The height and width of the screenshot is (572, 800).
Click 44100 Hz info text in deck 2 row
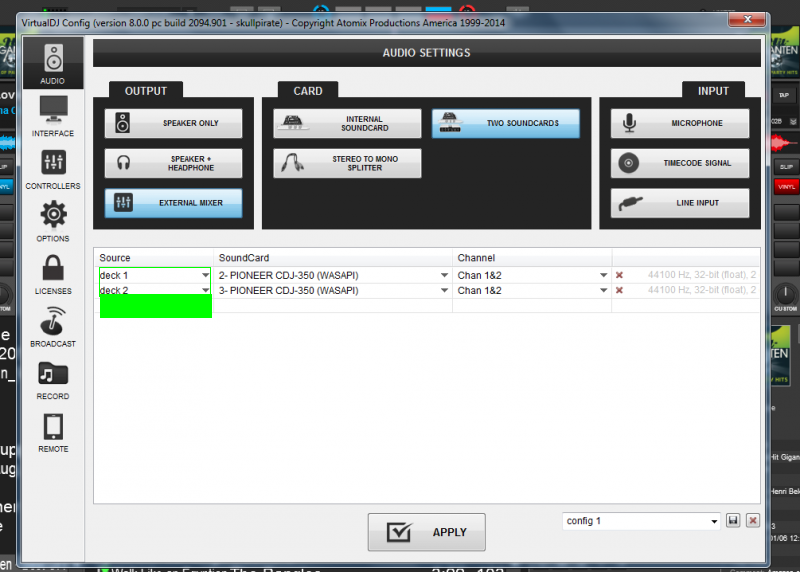pyautogui.click(x=702, y=290)
